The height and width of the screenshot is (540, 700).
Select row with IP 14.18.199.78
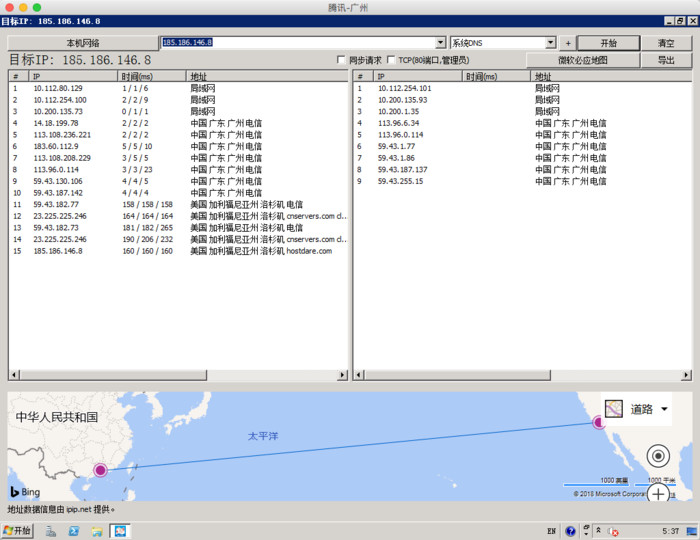point(178,123)
